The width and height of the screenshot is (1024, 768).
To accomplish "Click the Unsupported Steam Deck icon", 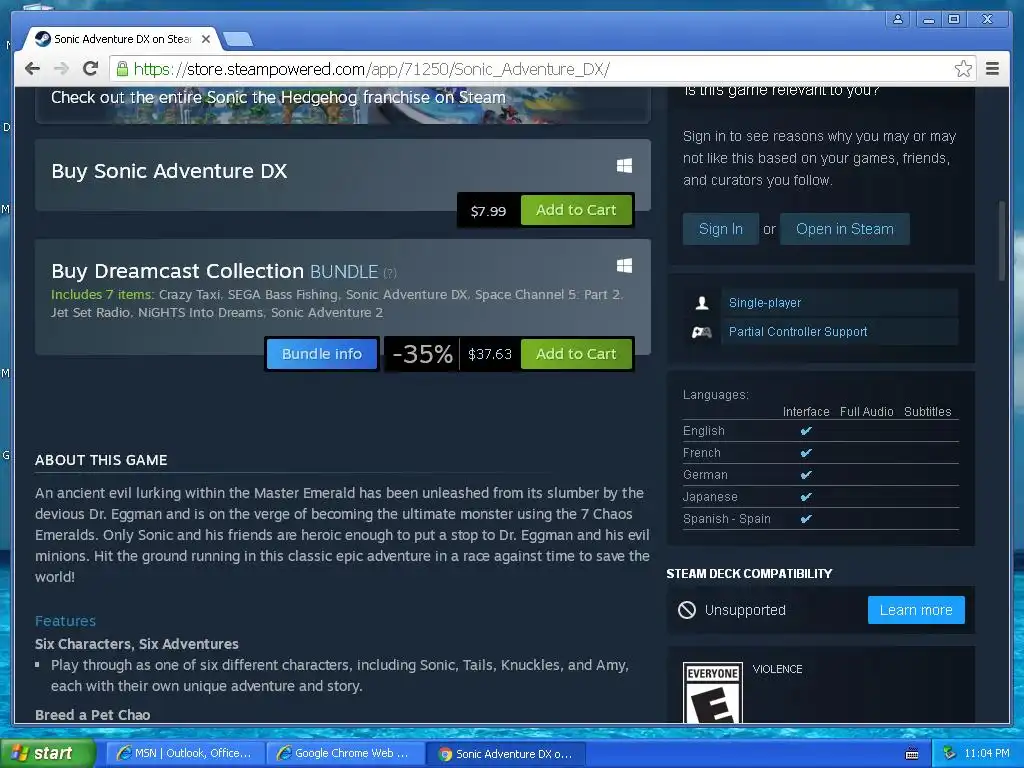I will 687,610.
